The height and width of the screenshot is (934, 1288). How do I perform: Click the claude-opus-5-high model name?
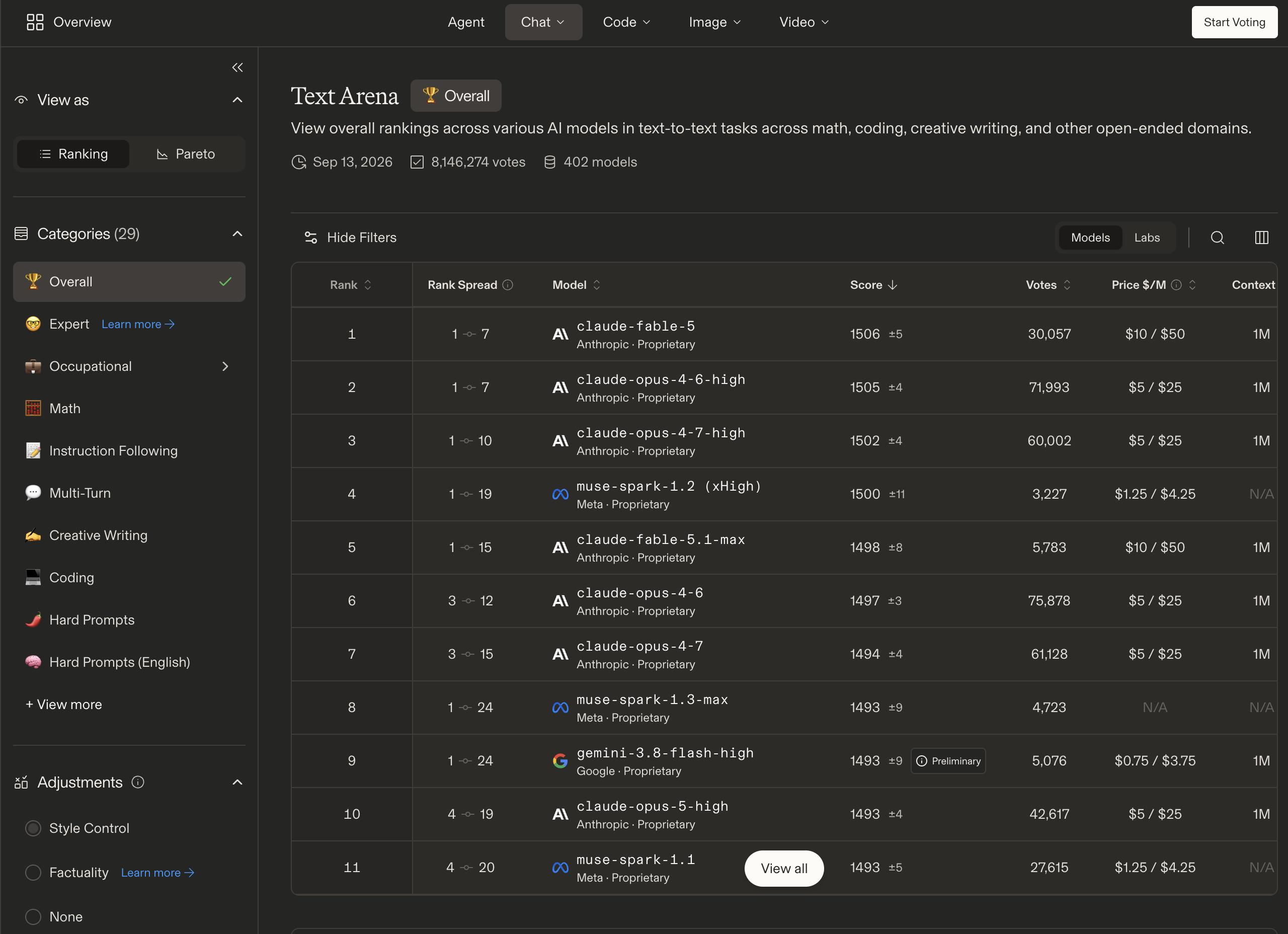pyautogui.click(x=652, y=806)
